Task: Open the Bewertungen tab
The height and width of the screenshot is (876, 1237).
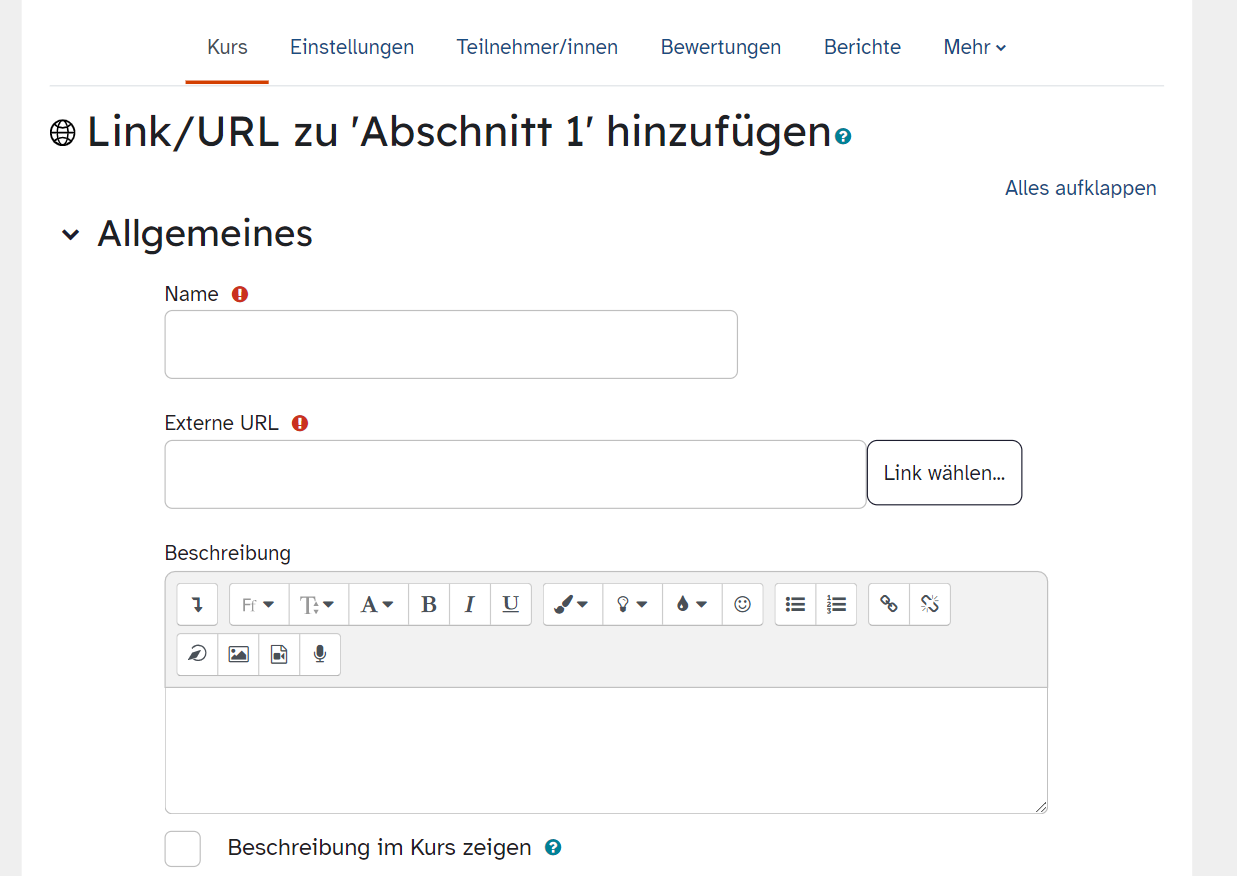Action: (x=720, y=47)
